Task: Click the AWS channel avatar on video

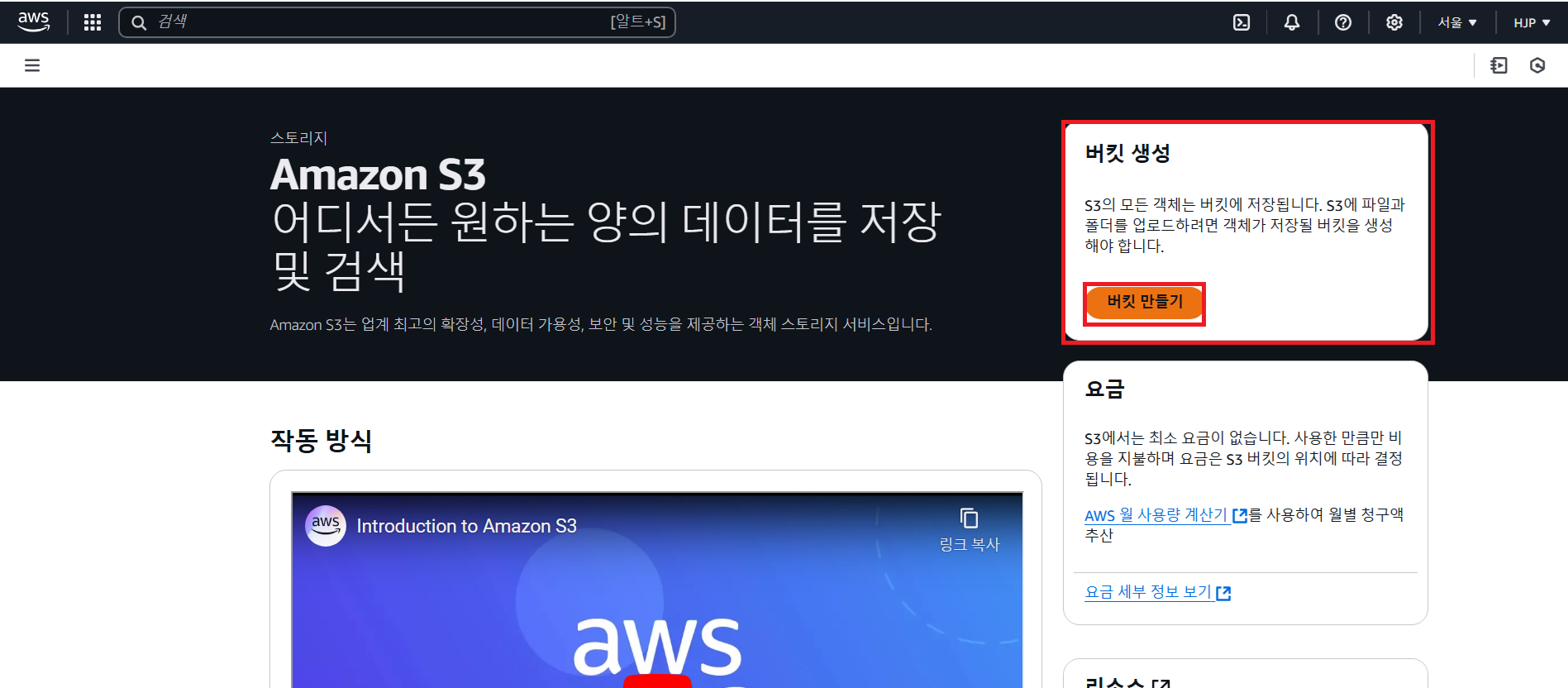Action: point(326,526)
